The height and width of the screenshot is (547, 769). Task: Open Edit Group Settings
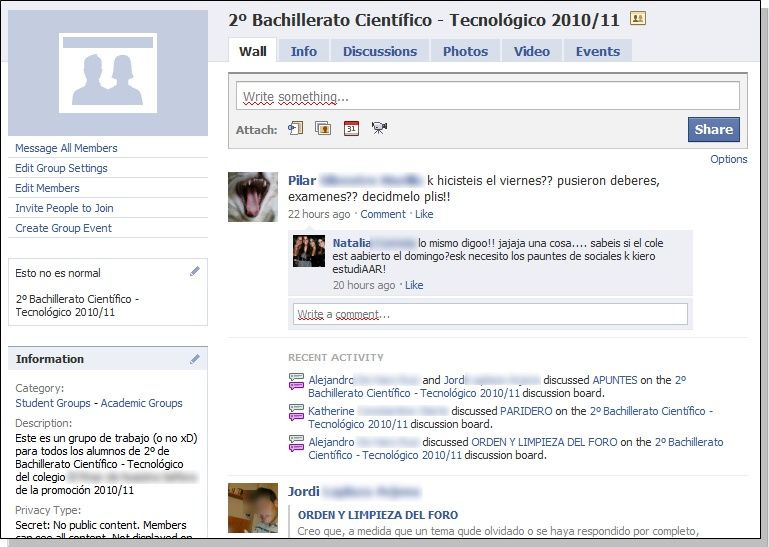[61, 168]
